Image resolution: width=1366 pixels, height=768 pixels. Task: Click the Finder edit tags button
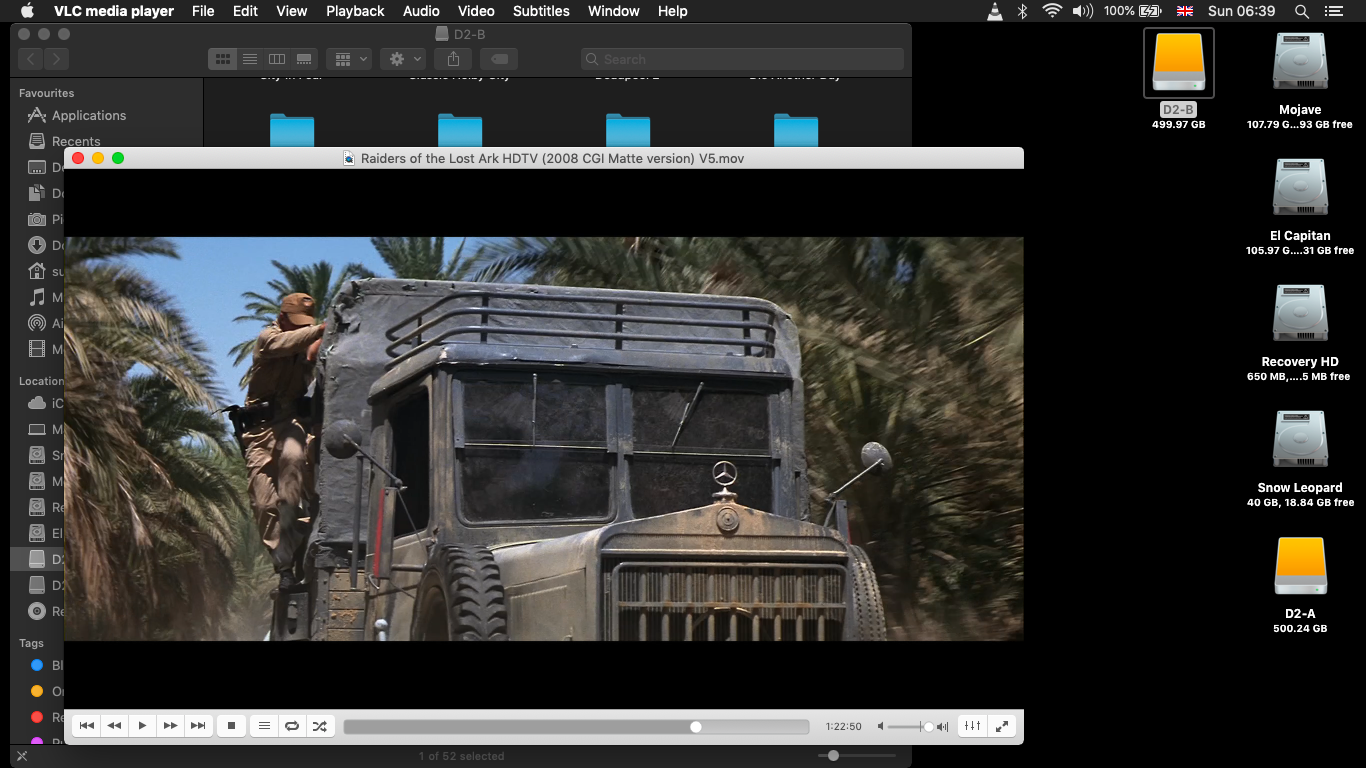[x=501, y=59]
